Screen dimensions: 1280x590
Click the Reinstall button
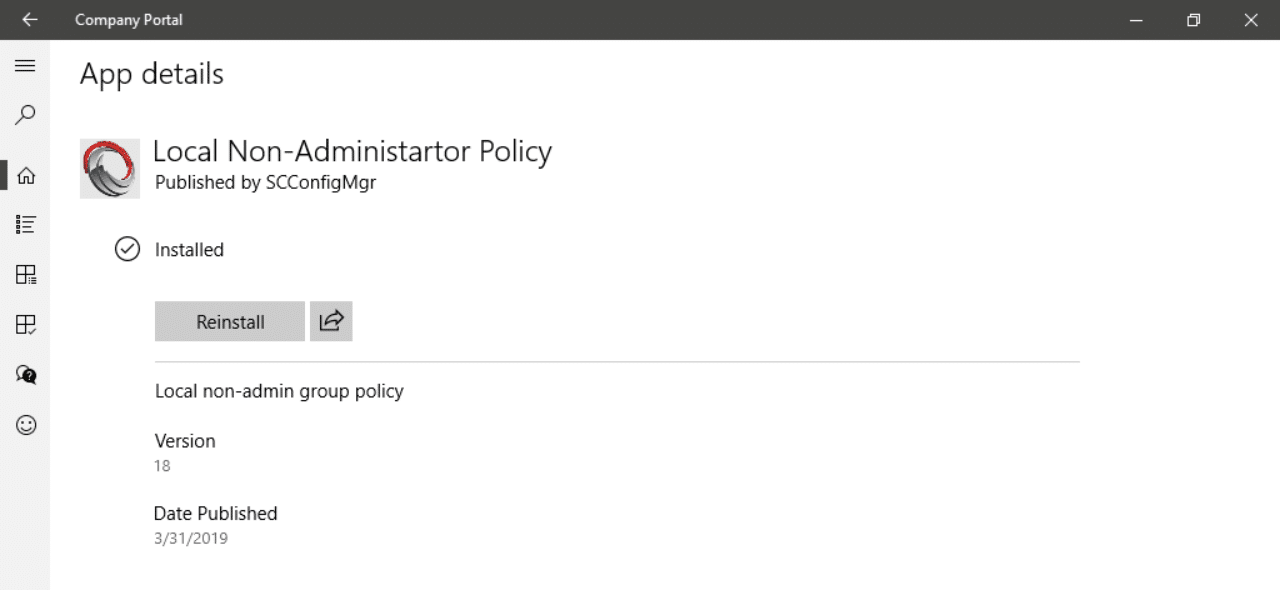coord(230,322)
